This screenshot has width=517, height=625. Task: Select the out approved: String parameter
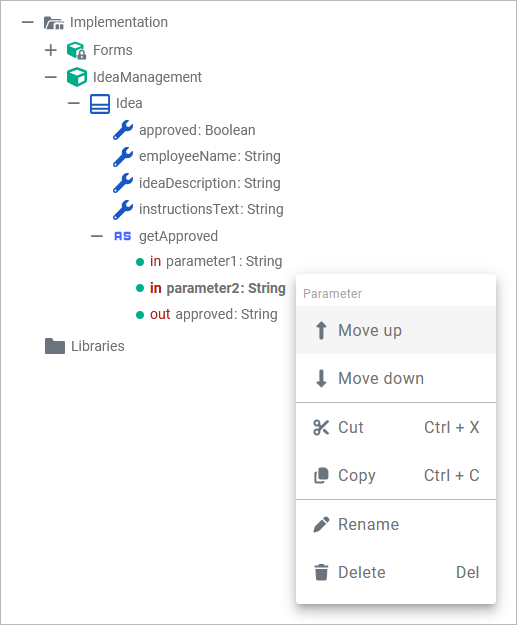click(214, 314)
